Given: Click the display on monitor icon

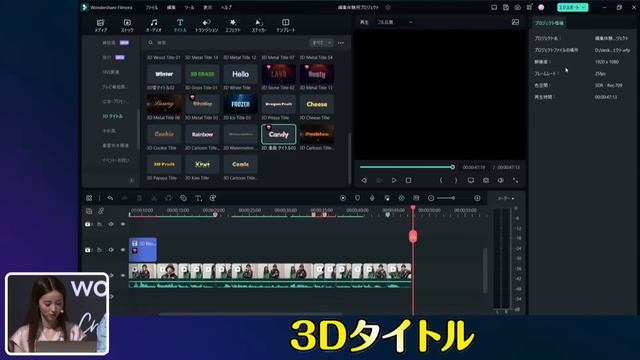Looking at the screenshot, I should tap(471, 180).
